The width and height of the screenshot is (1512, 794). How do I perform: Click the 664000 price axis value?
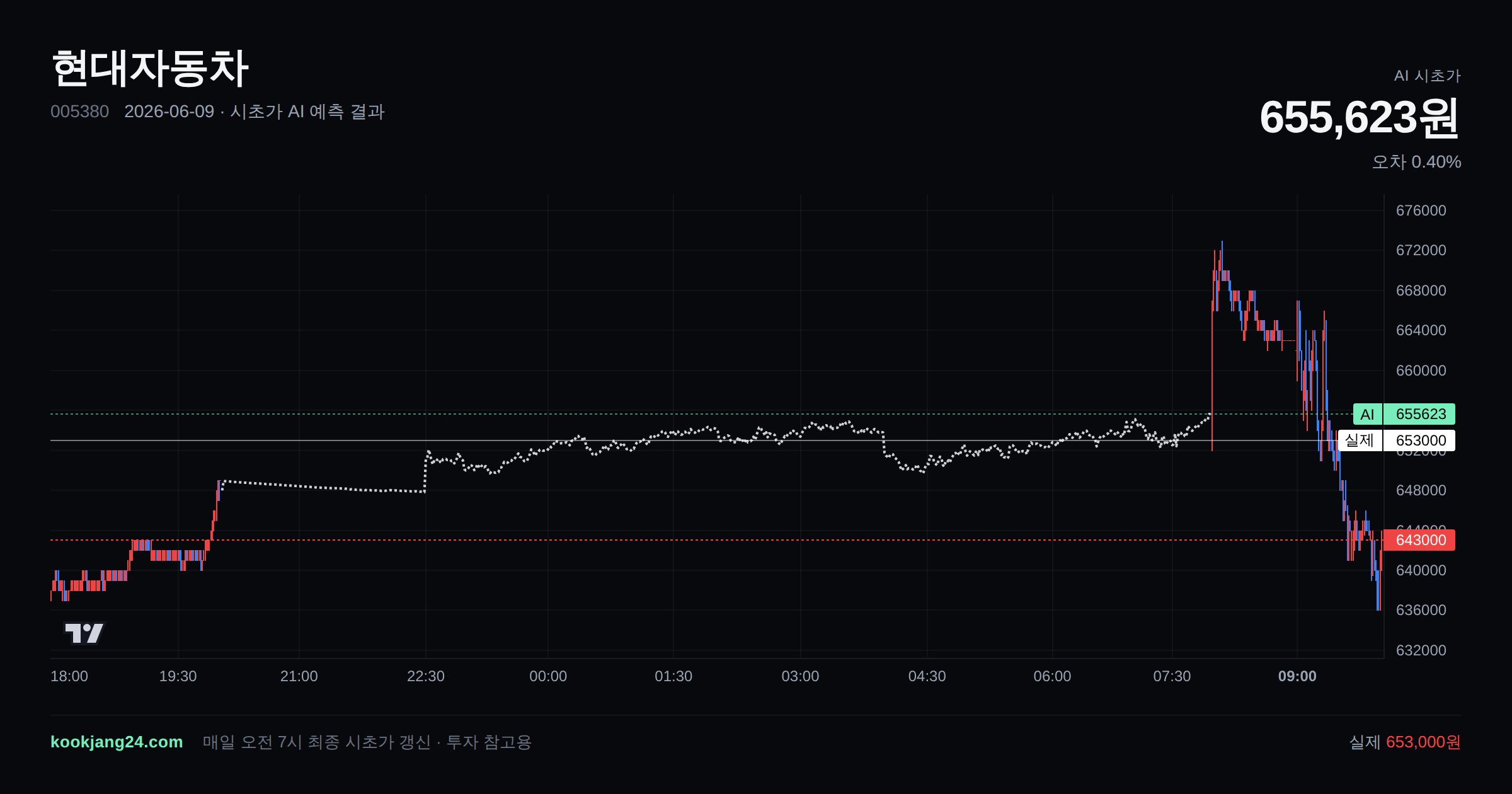tap(1421, 330)
